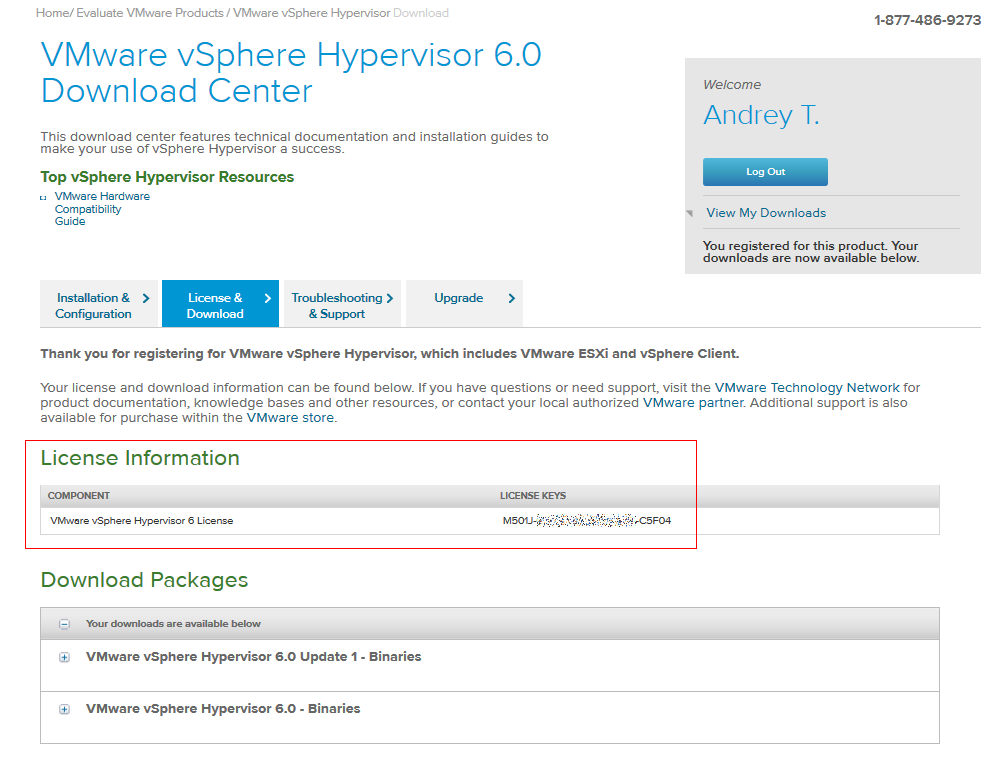Viewport: 992px width, 760px height.
Task: Go to the VMware store link
Action: (x=290, y=418)
